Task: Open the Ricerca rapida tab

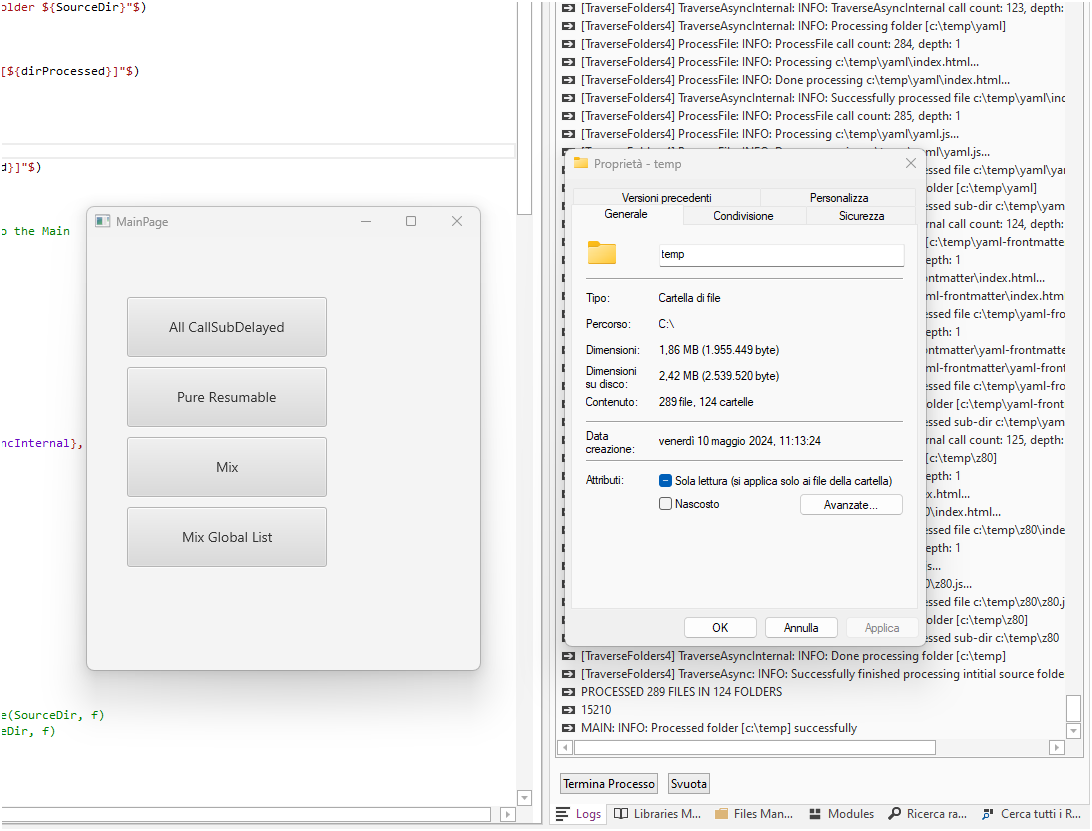Action: (x=928, y=814)
